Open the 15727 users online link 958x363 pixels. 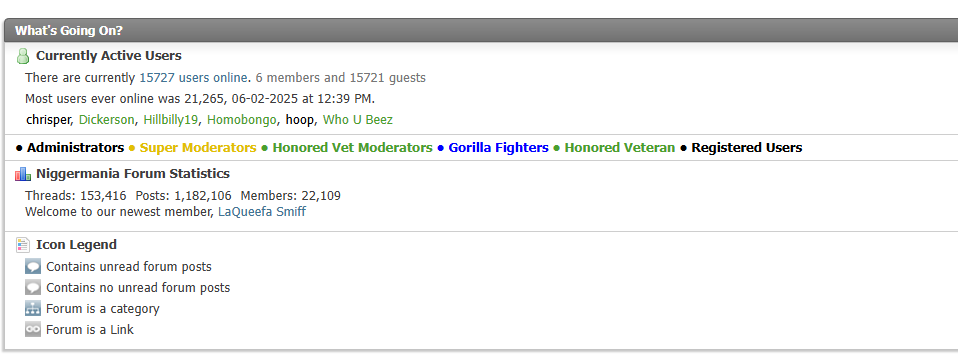(193, 78)
